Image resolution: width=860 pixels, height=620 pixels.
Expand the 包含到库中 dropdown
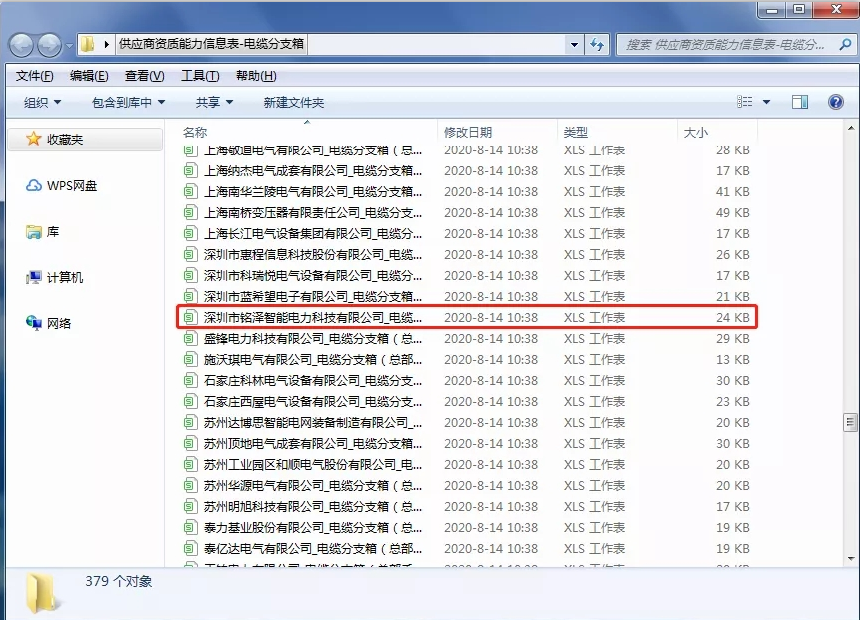128,103
